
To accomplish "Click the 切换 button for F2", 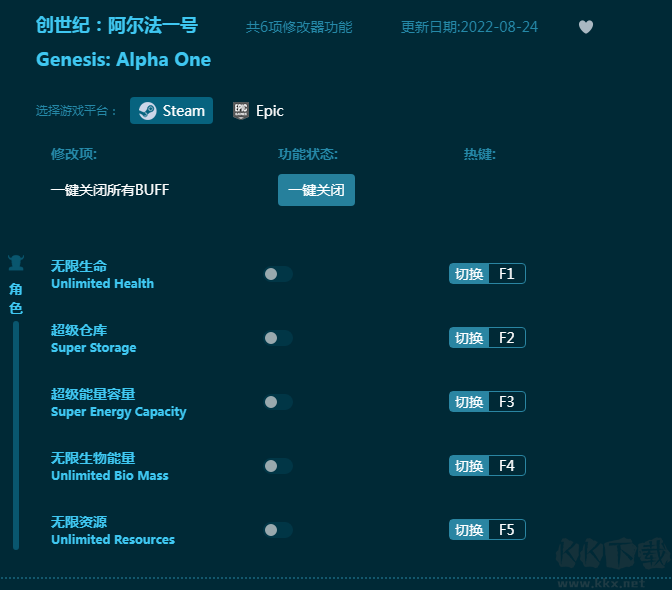I will [469, 338].
